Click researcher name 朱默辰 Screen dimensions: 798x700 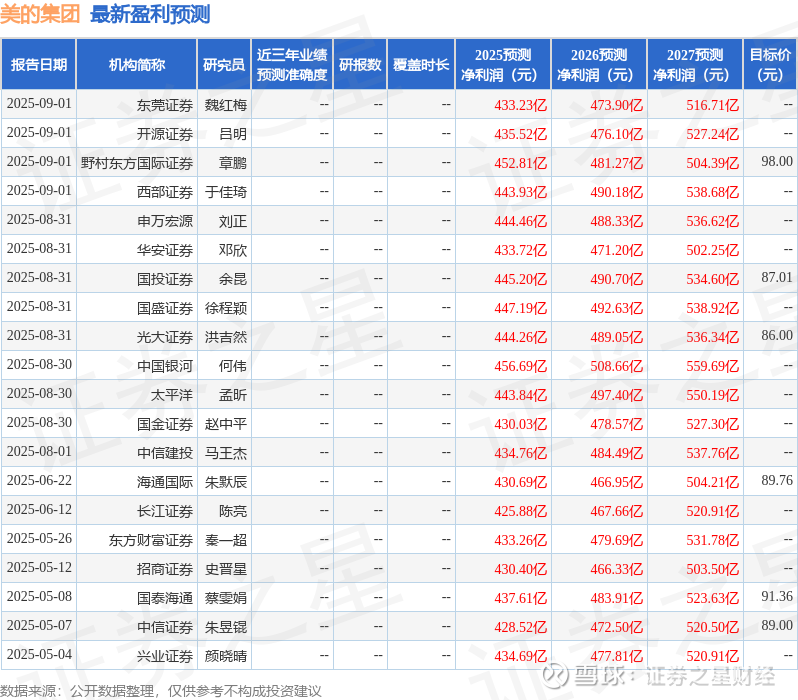point(225,483)
